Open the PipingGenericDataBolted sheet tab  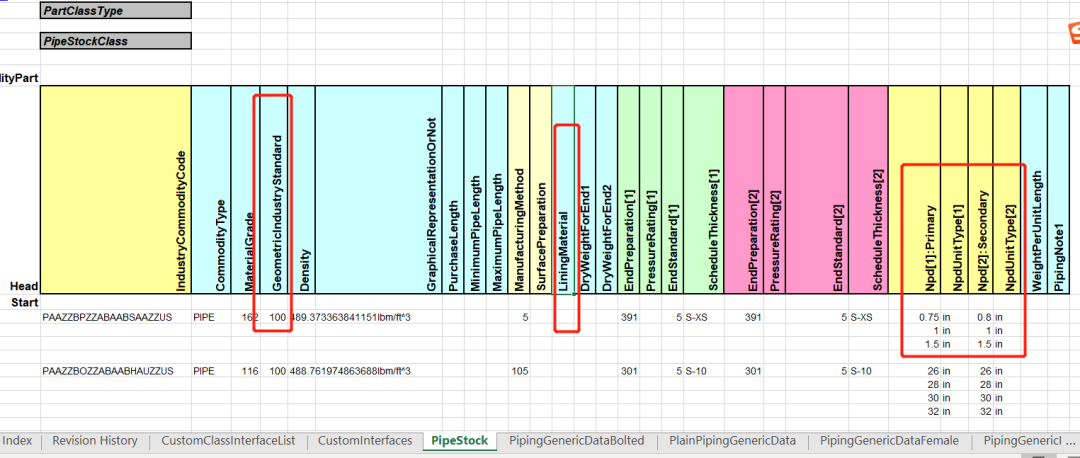(x=577, y=441)
